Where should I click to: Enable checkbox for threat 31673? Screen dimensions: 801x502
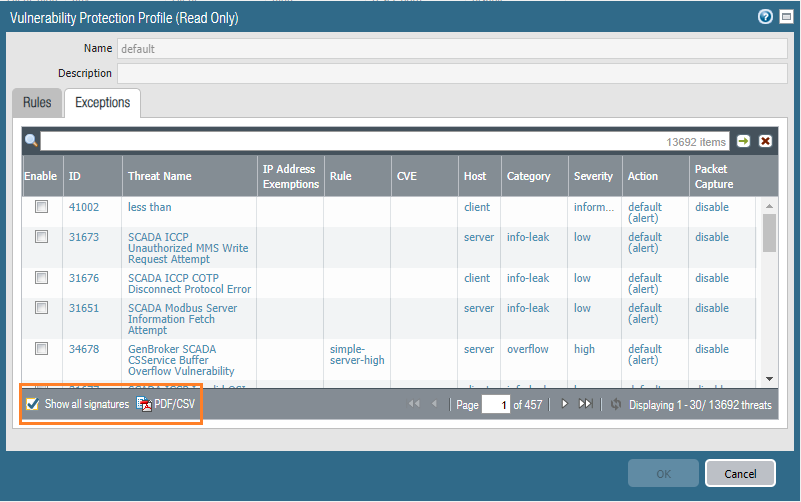[x=41, y=237]
